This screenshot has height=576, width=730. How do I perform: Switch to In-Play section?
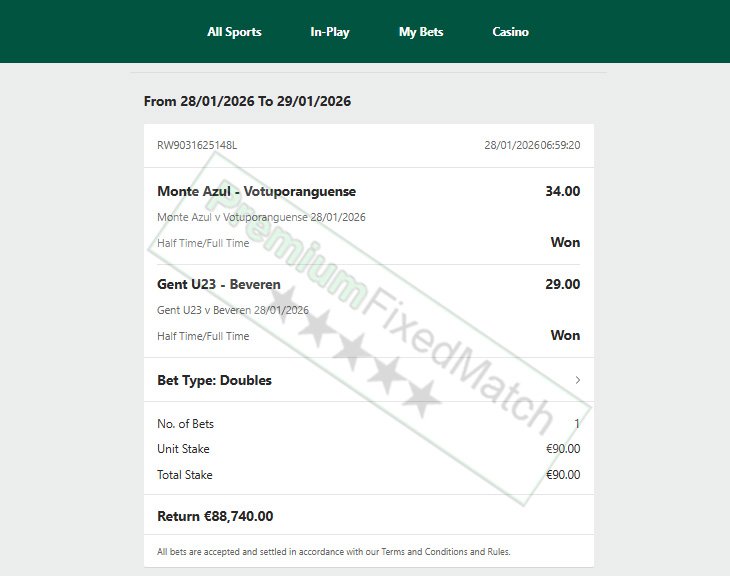(x=330, y=32)
